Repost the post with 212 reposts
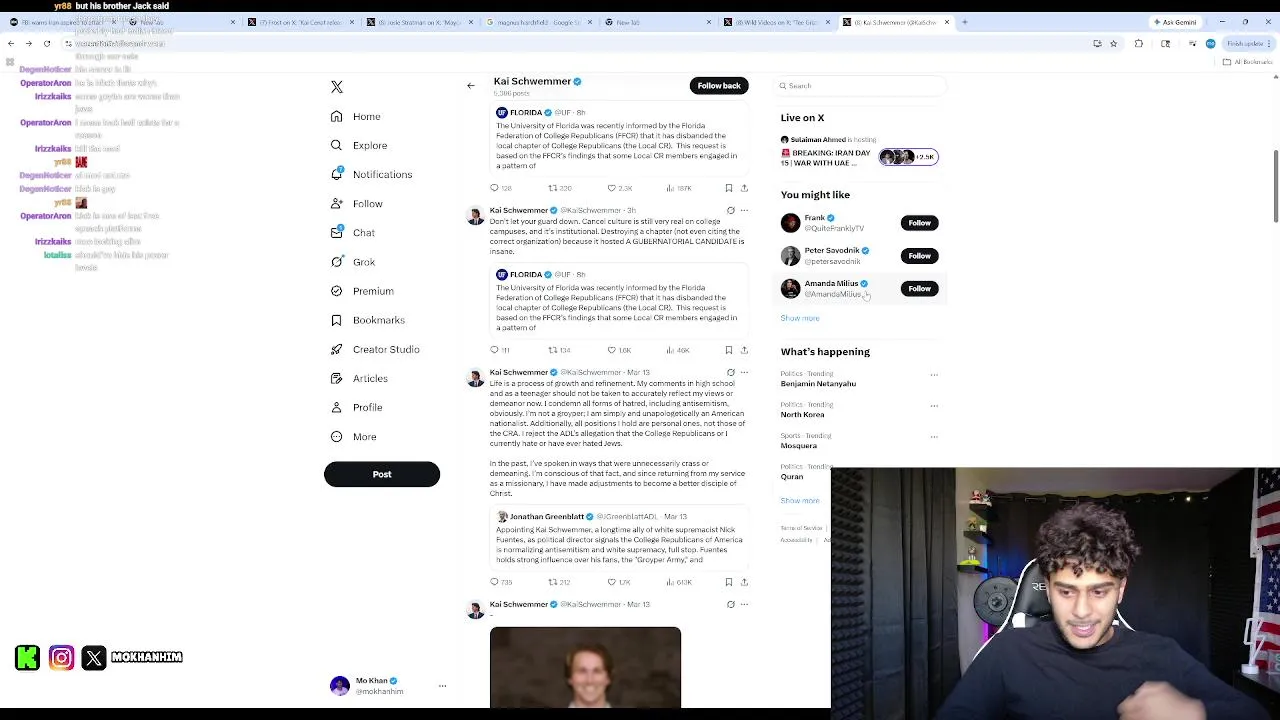Image resolution: width=1280 pixels, height=720 pixels. tap(560, 582)
